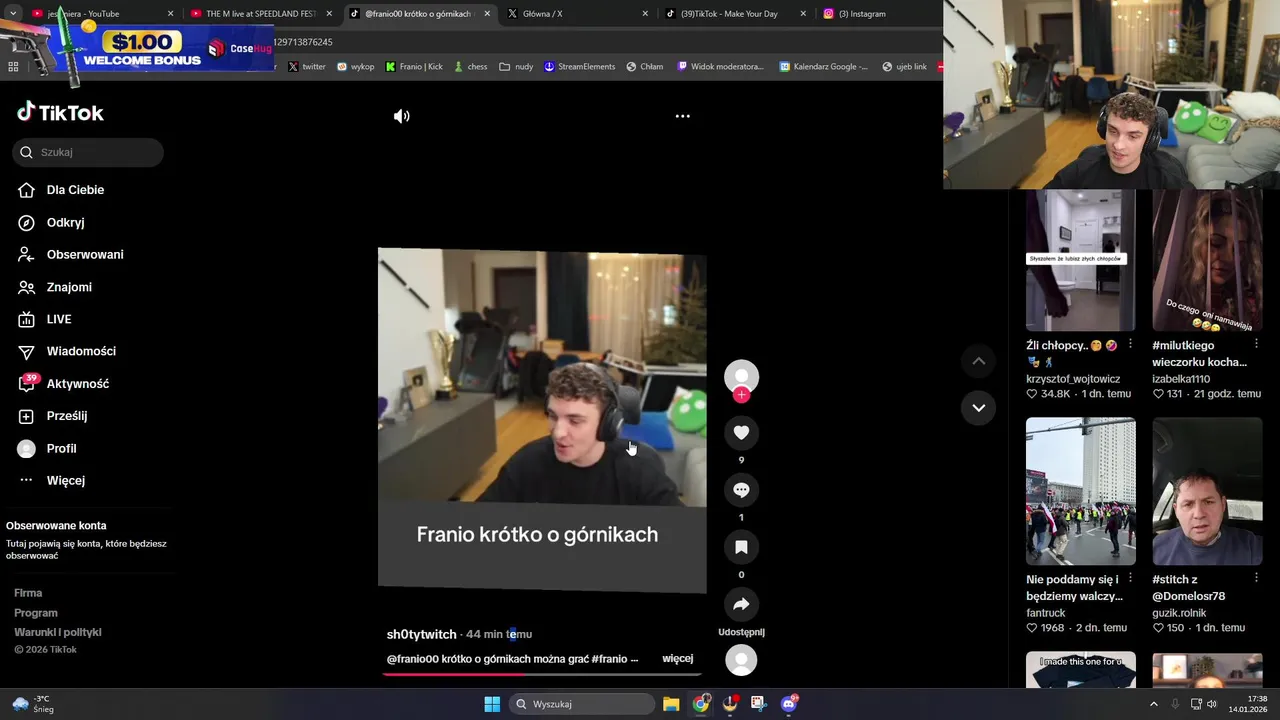
Task: Click the Firma footer link
Action: click(28, 593)
